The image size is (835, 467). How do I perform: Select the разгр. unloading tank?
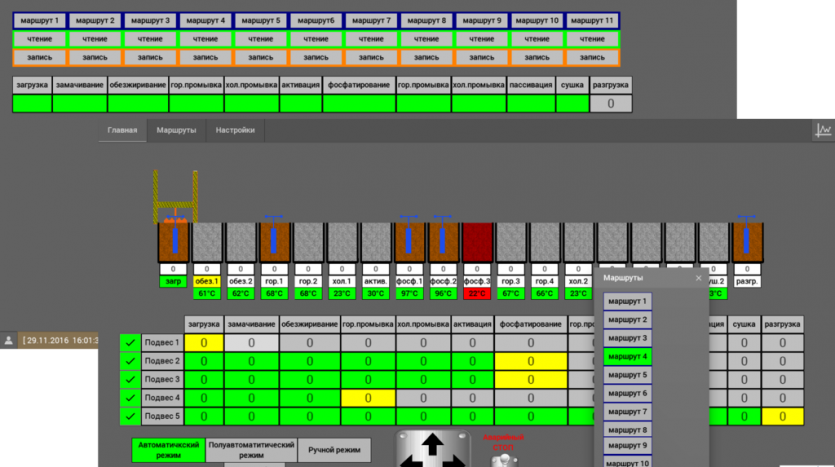click(x=746, y=243)
